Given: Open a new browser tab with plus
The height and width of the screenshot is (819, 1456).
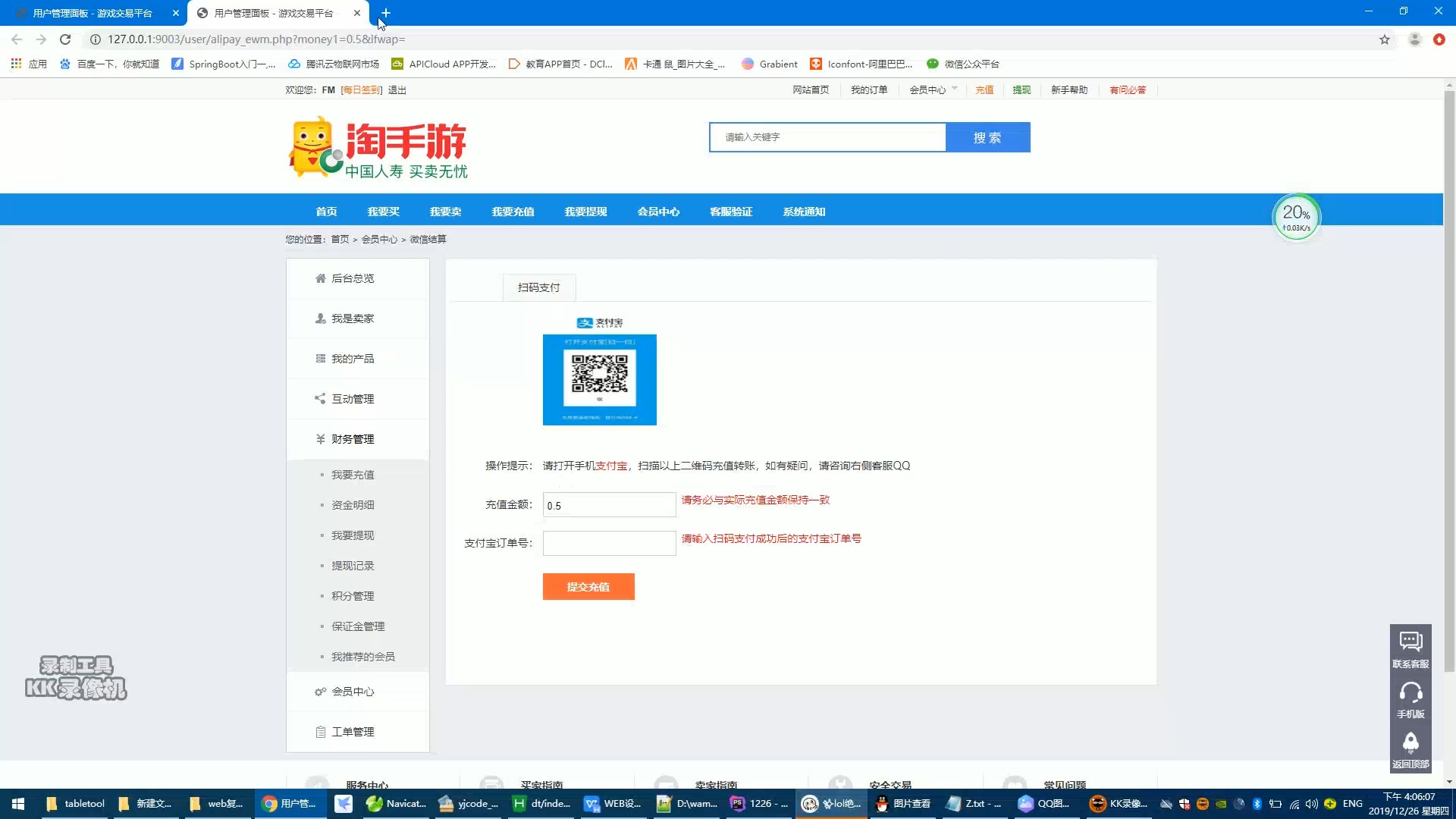Looking at the screenshot, I should [385, 13].
